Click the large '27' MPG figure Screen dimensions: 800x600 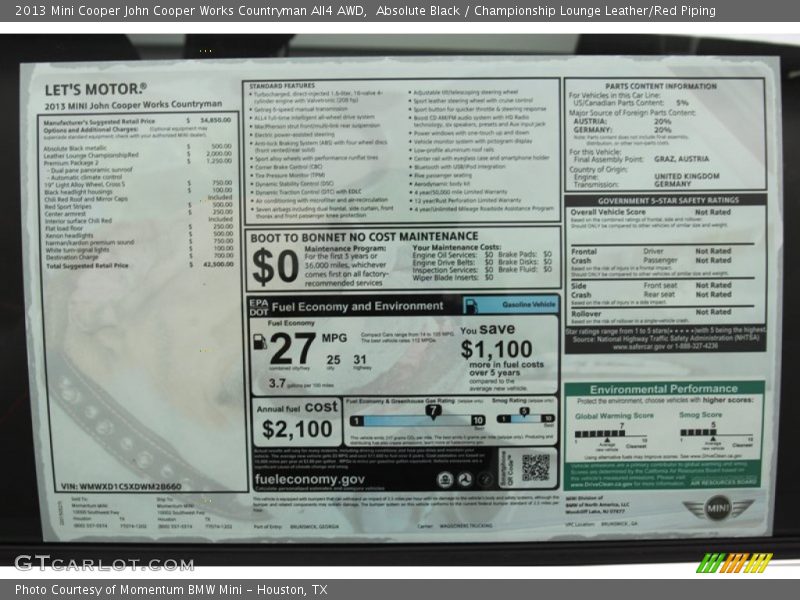292,348
